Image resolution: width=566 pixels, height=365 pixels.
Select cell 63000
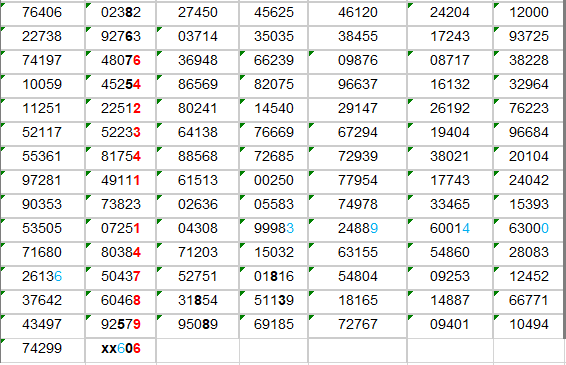(x=528, y=229)
